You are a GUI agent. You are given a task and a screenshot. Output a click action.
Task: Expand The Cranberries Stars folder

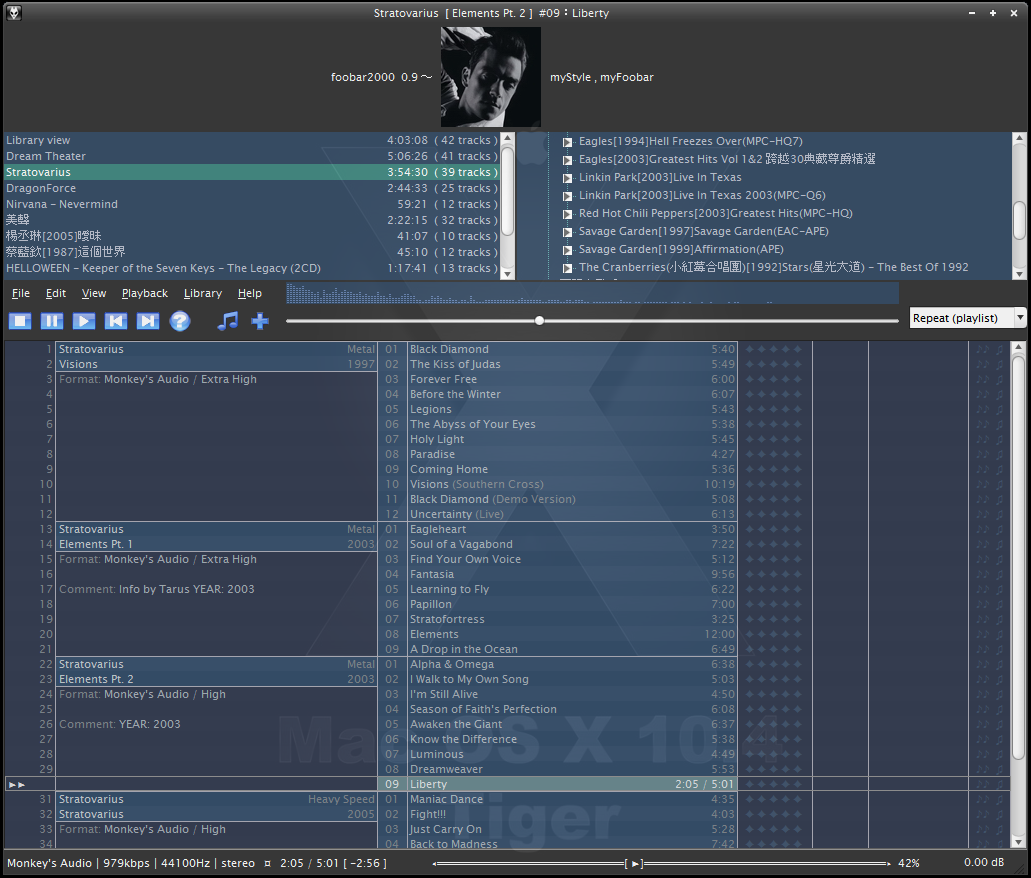point(567,268)
